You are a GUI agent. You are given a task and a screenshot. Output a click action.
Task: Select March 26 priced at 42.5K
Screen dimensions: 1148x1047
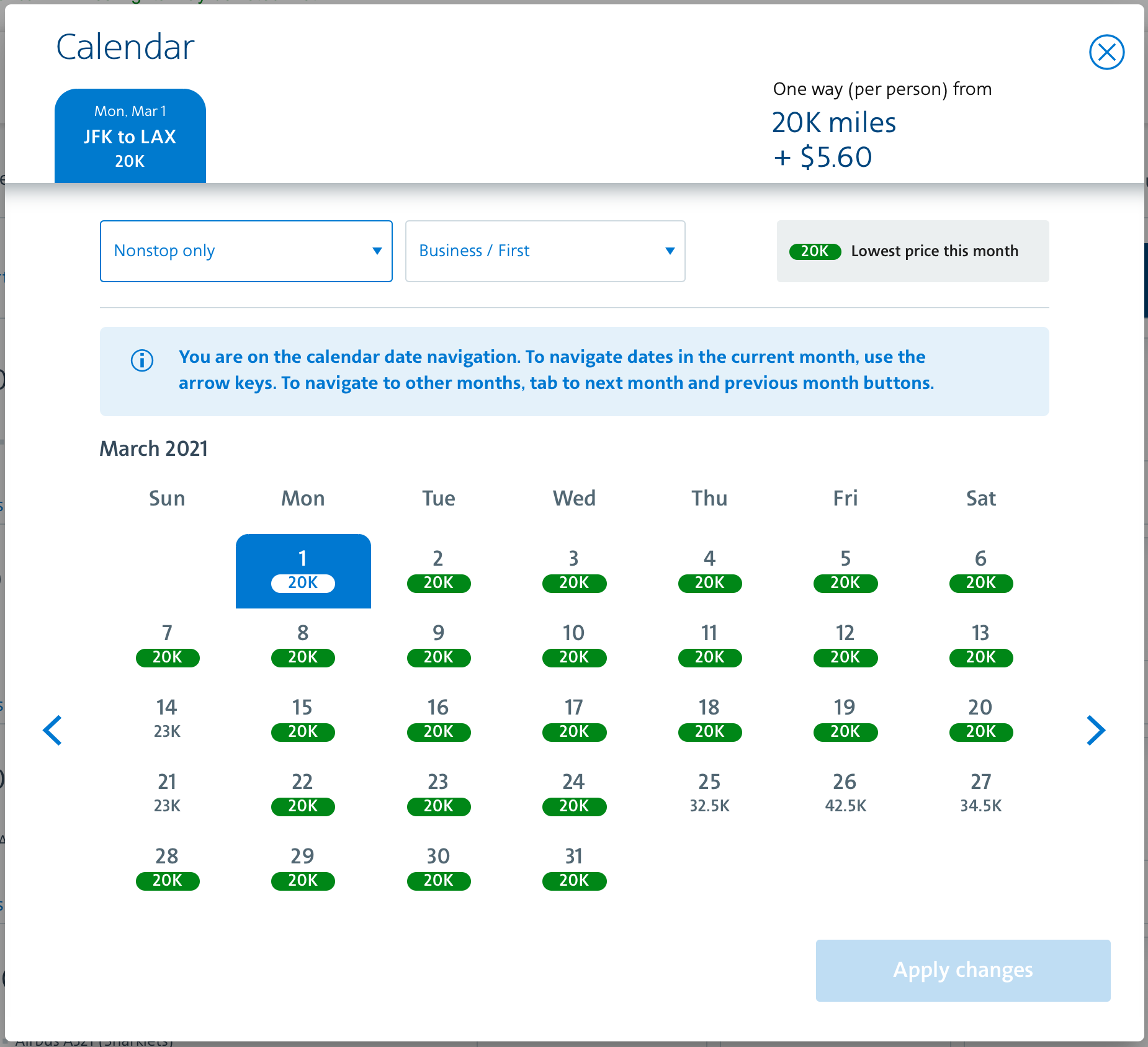point(845,793)
